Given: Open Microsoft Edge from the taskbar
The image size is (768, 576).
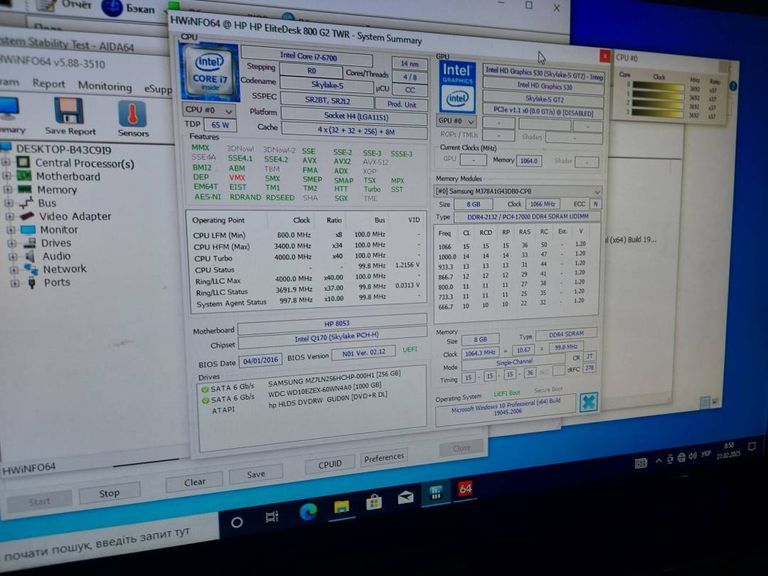Looking at the screenshot, I should point(308,512).
